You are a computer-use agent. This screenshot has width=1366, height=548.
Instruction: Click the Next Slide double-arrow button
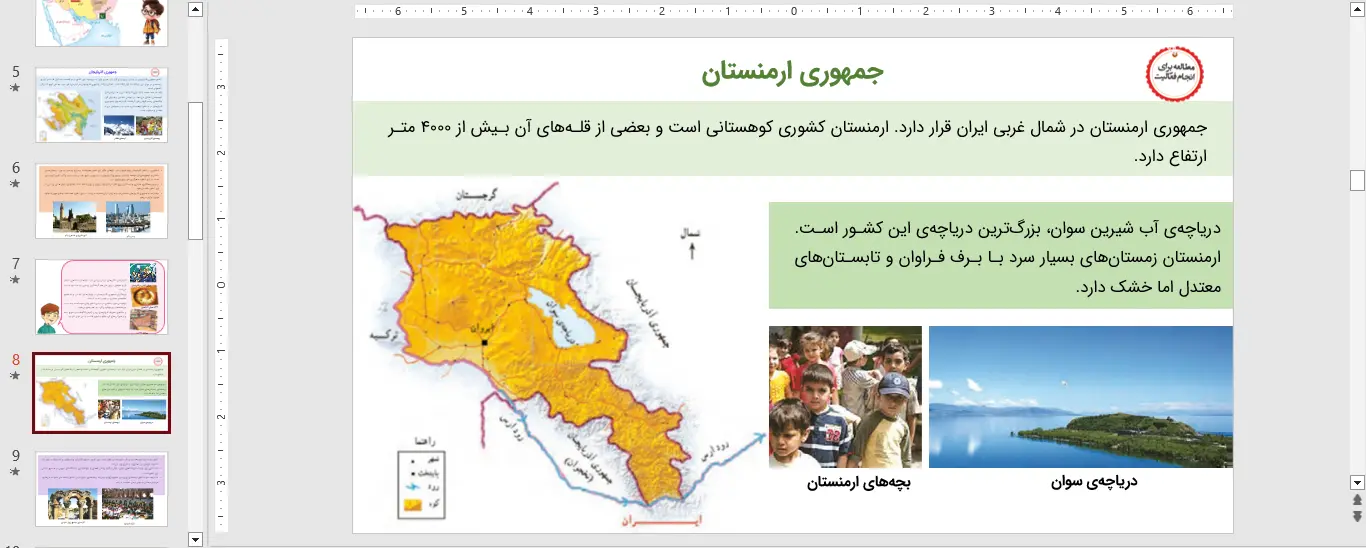tap(1357, 516)
